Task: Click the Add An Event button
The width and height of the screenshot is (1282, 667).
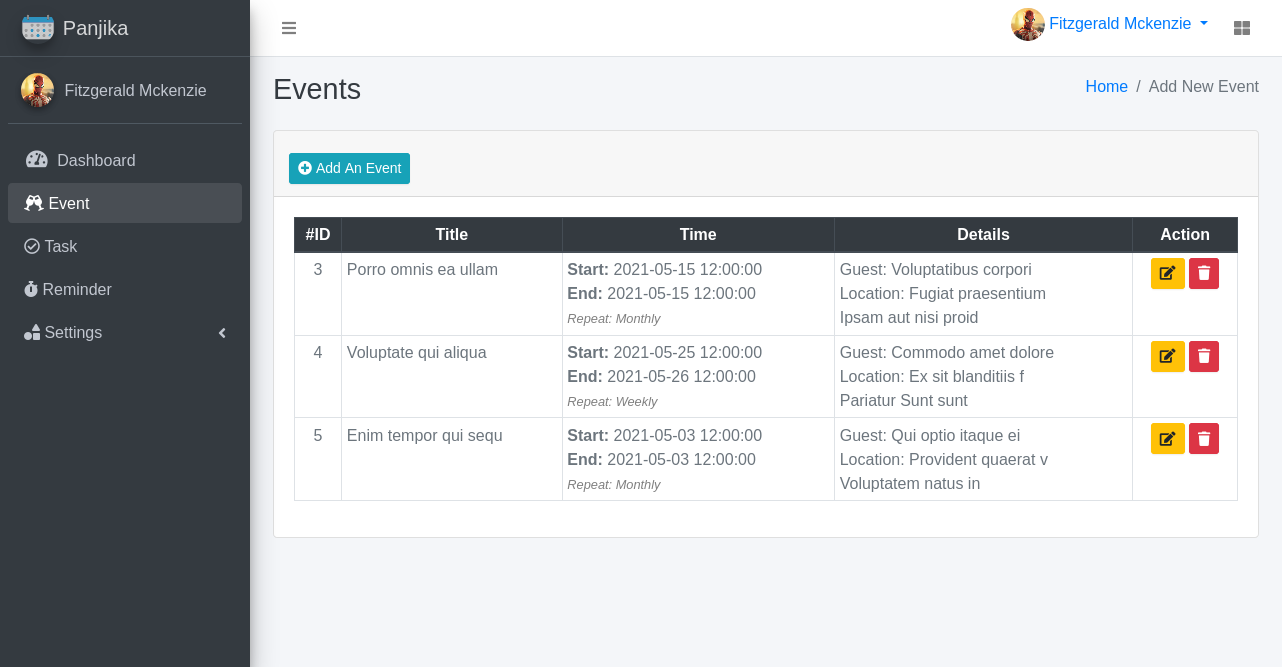Action: coord(349,168)
